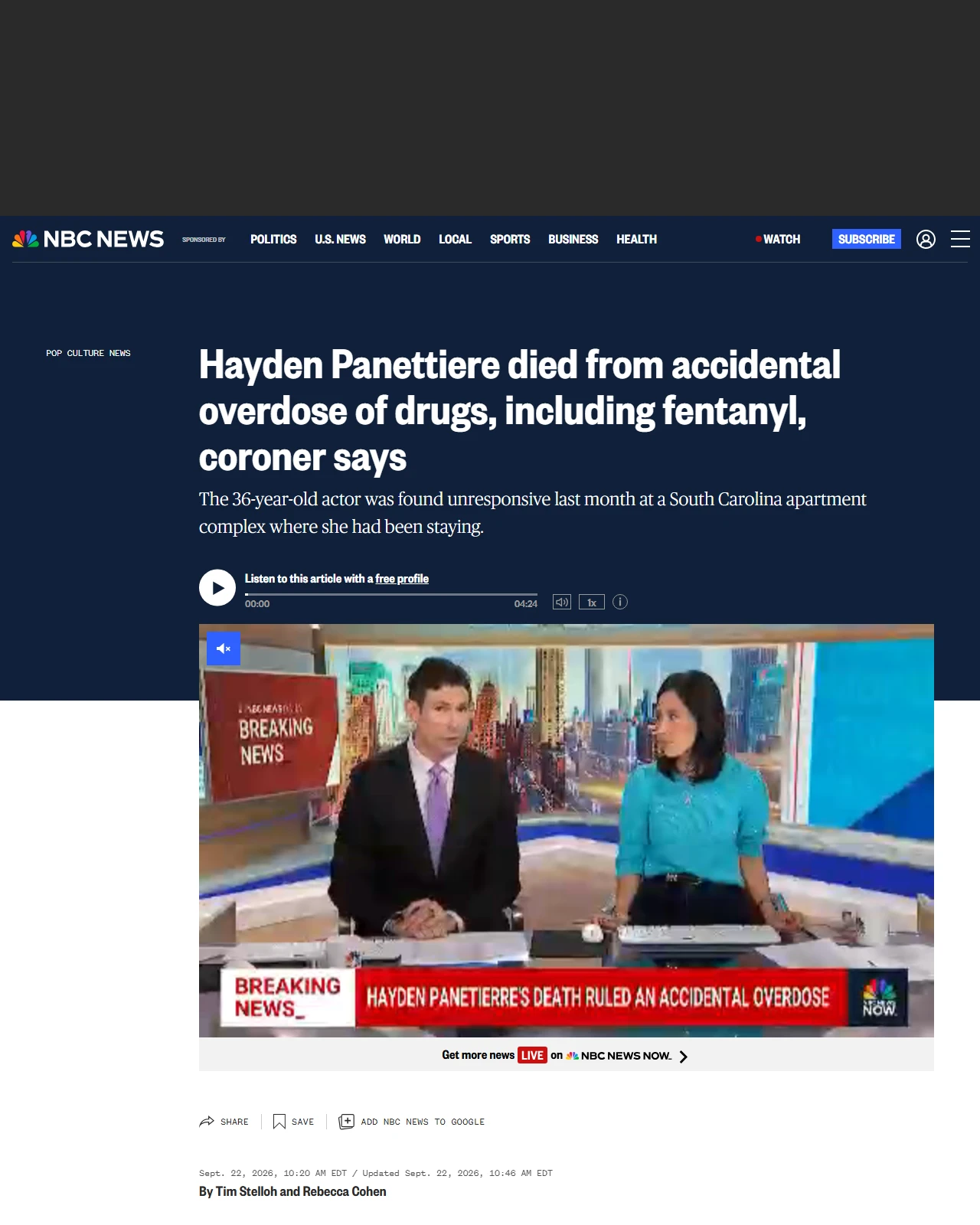
Task: Open the Health section
Action: click(636, 240)
